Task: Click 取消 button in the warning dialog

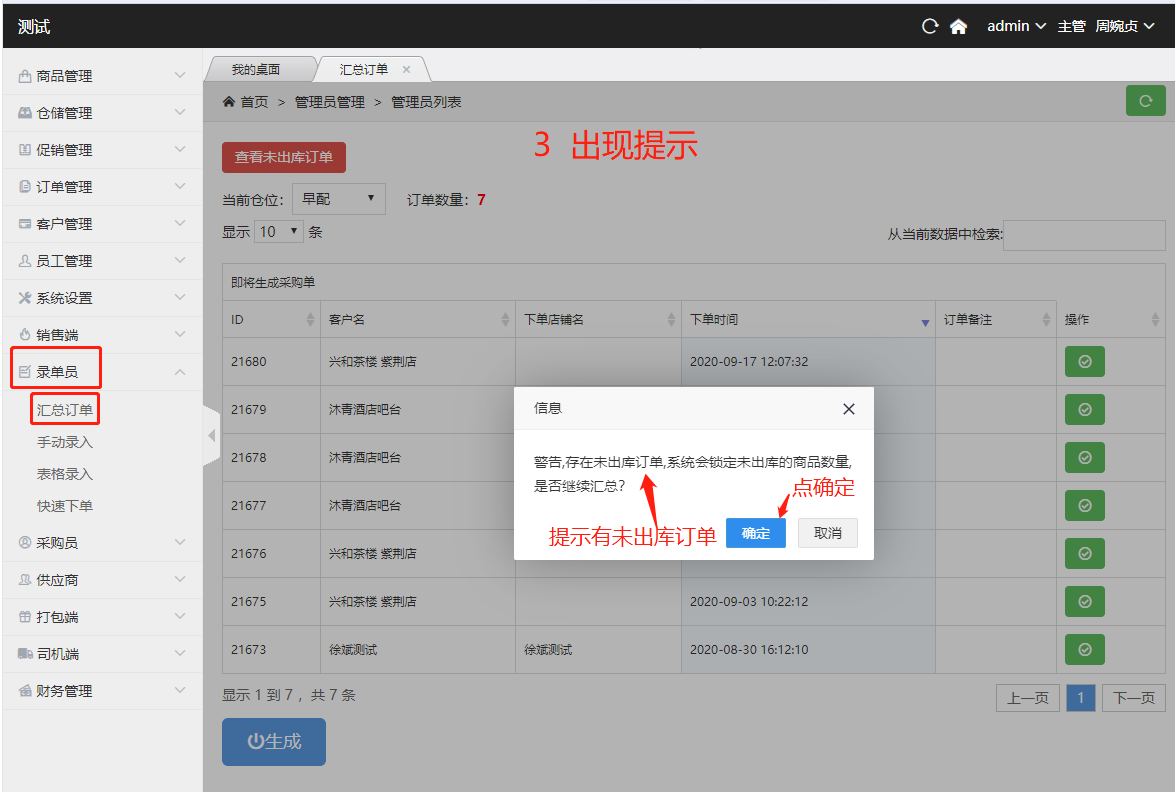Action: click(x=827, y=533)
